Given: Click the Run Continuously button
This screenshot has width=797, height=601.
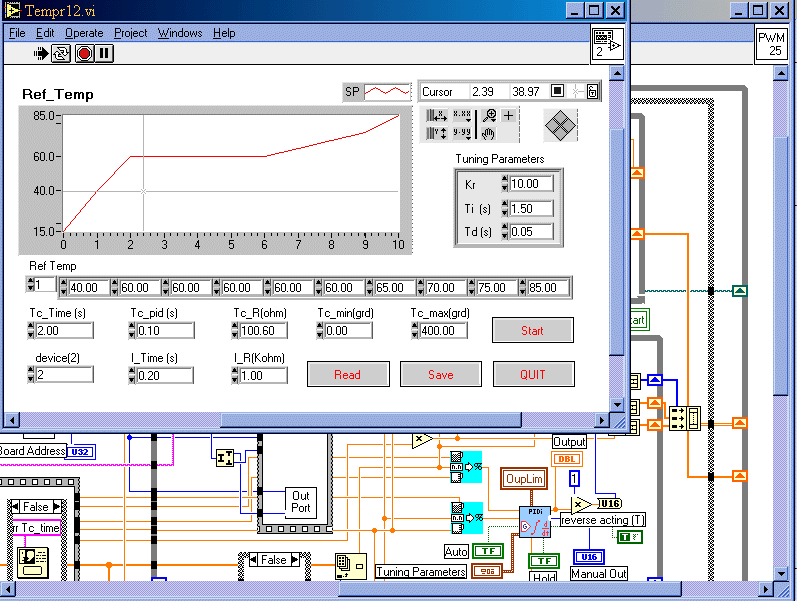Looking at the screenshot, I should pos(61,53).
